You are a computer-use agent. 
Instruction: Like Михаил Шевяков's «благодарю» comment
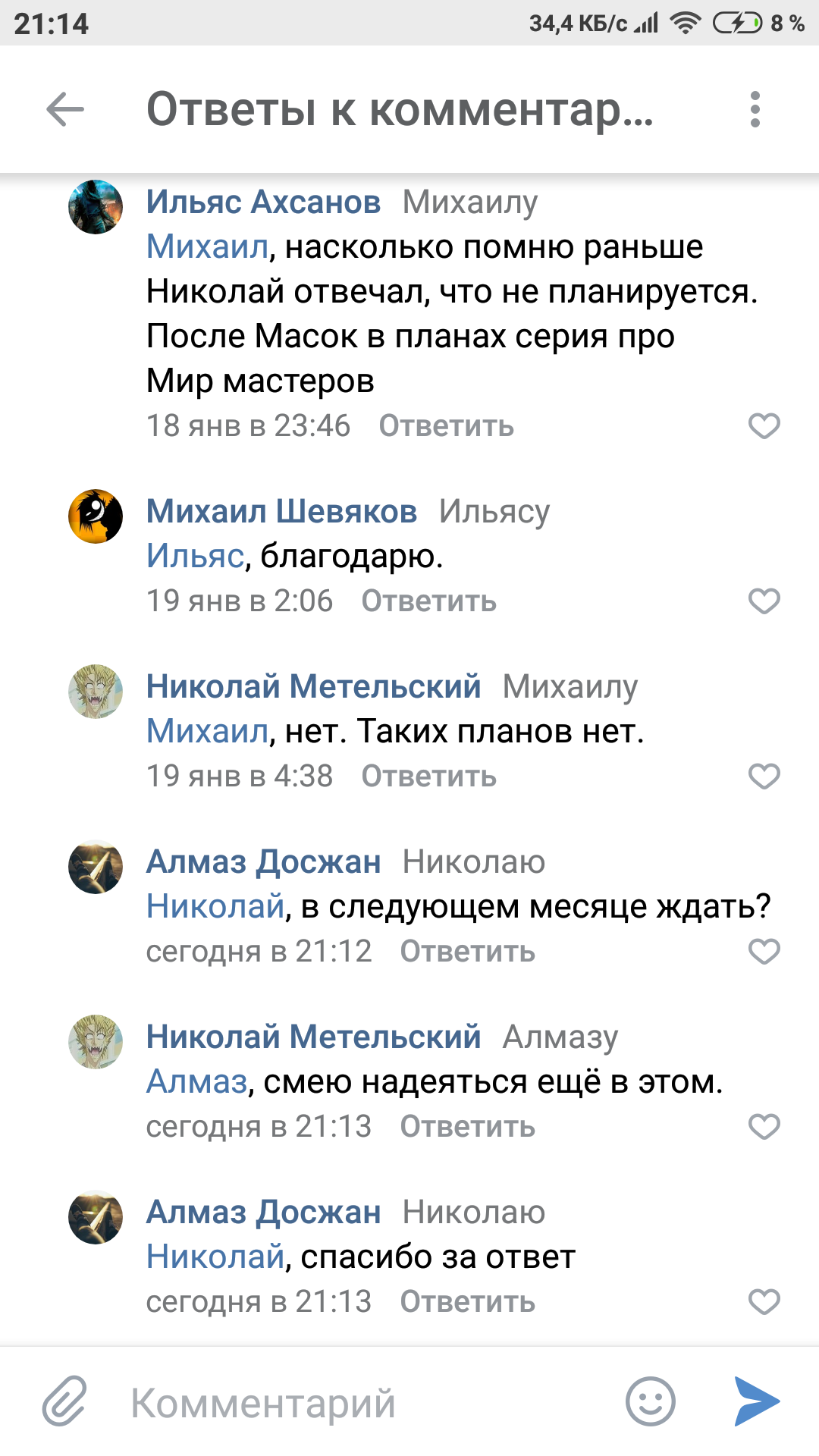click(764, 601)
